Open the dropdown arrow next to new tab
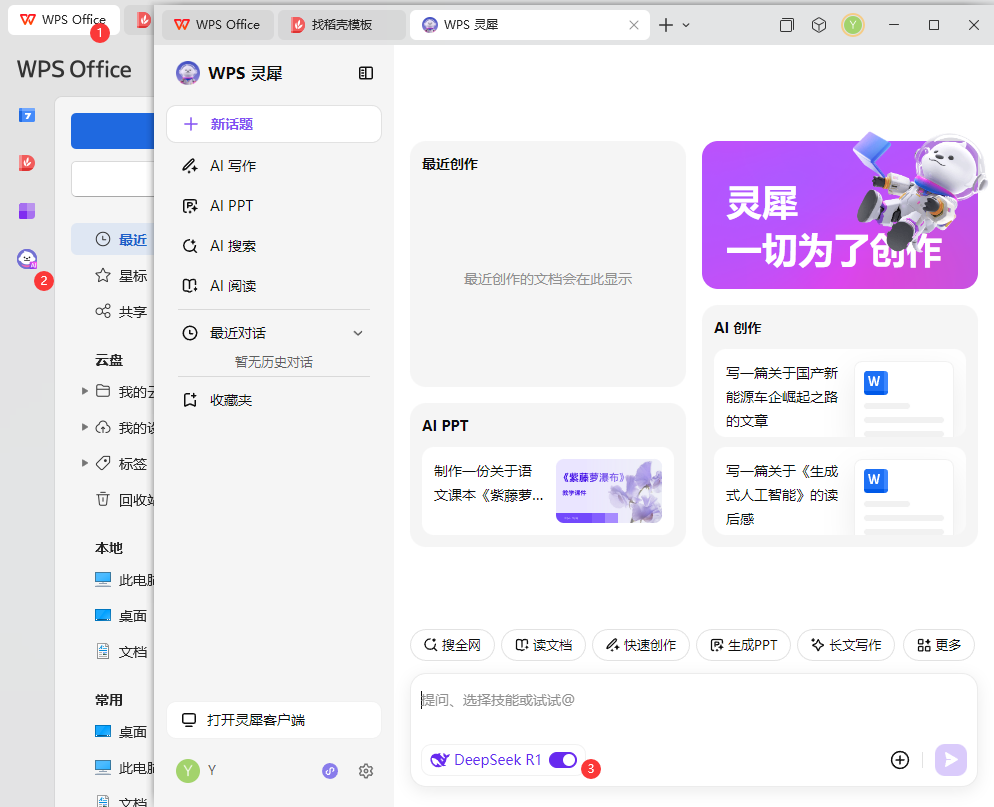 pyautogui.click(x=686, y=25)
